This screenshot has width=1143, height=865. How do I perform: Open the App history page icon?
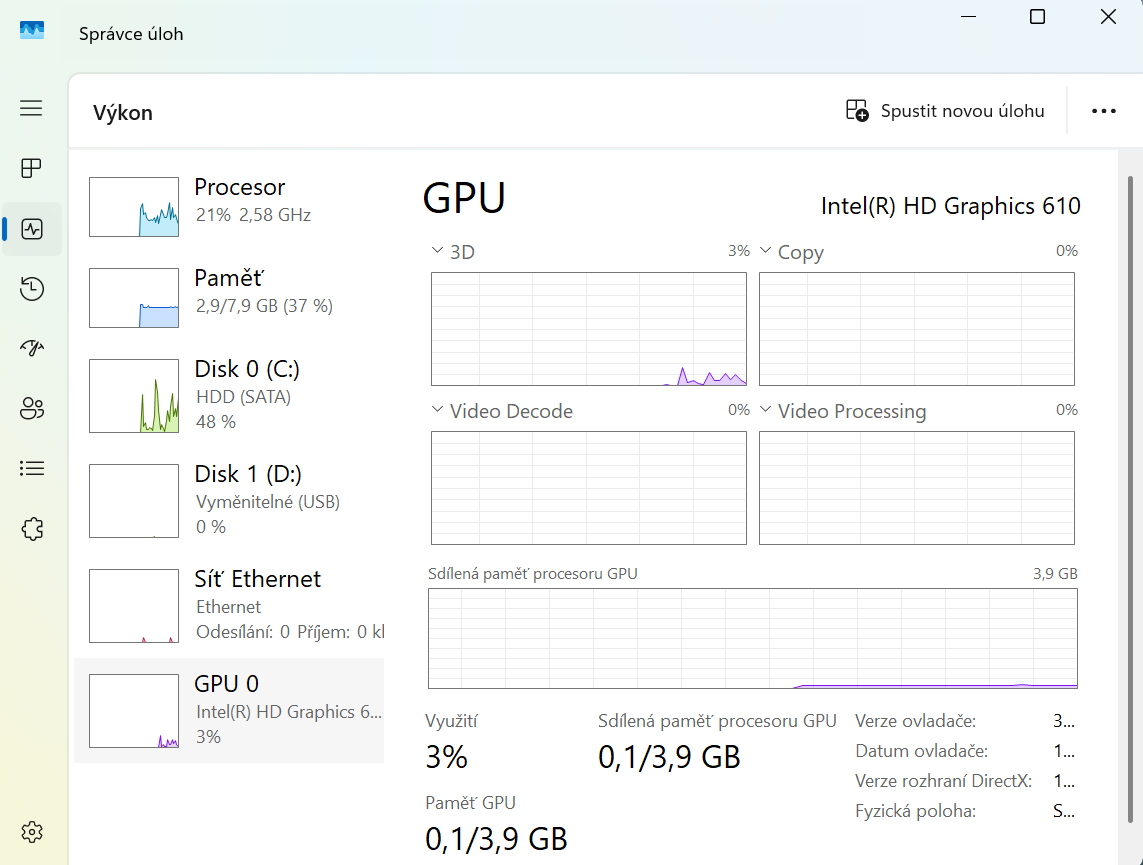[31, 289]
